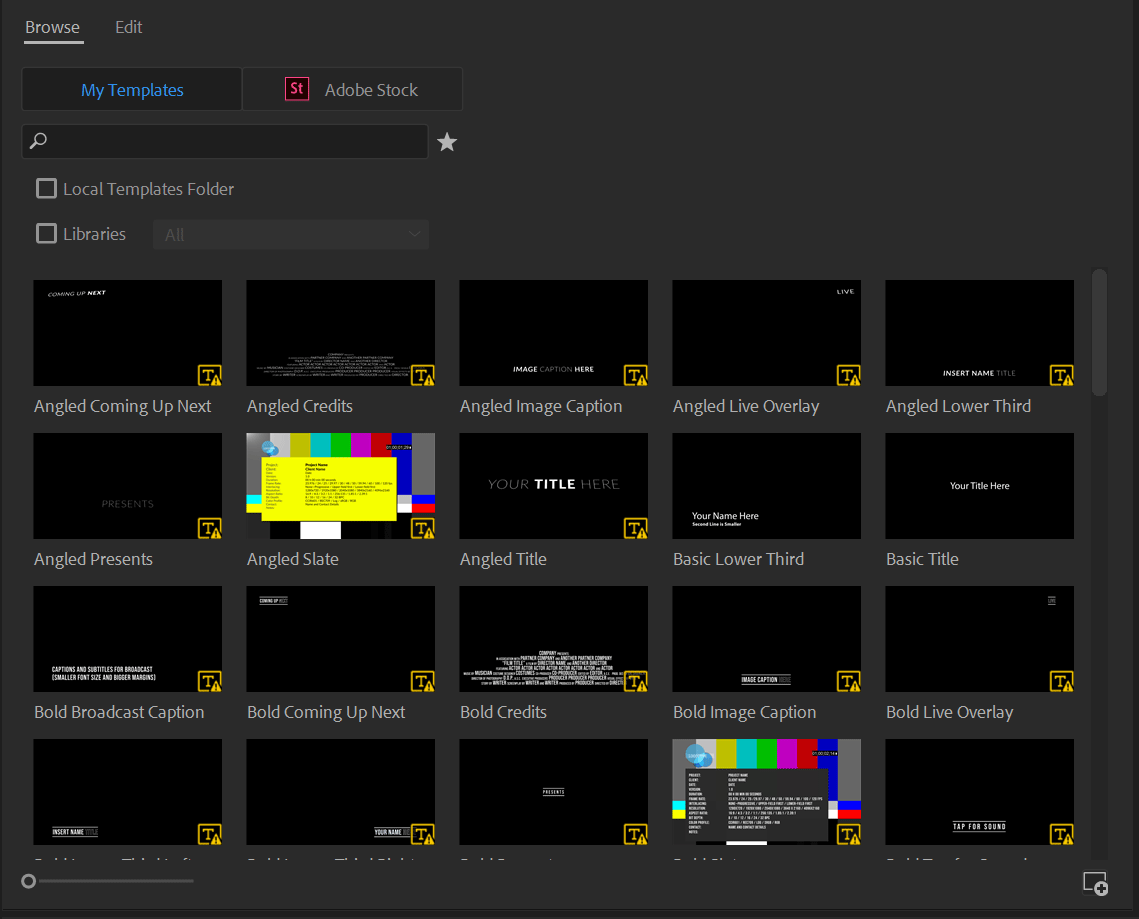Click the Bold Live Overlay label

[949, 713]
